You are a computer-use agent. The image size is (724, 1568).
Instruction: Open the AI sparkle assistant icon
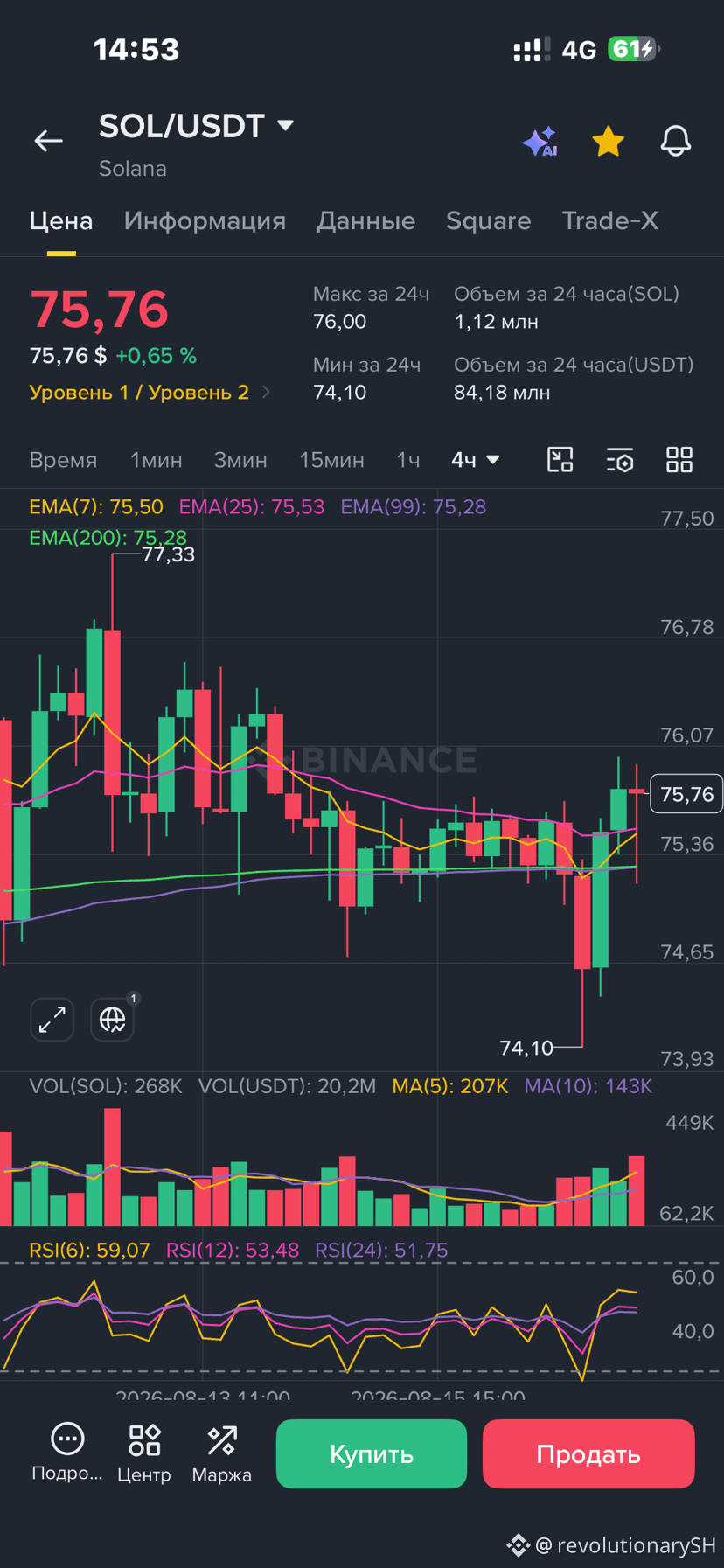pos(540,141)
